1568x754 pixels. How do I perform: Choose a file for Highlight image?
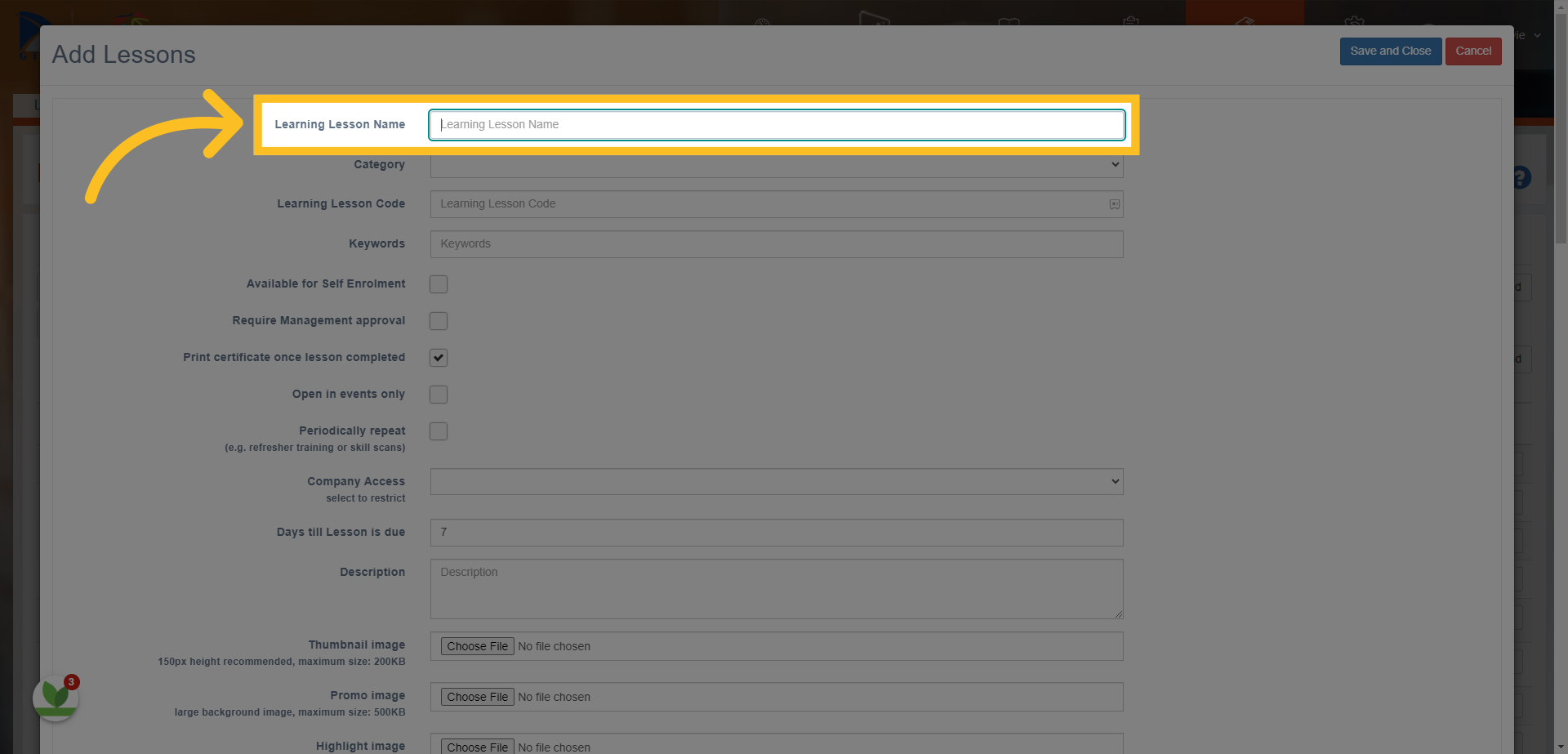pyautogui.click(x=478, y=747)
